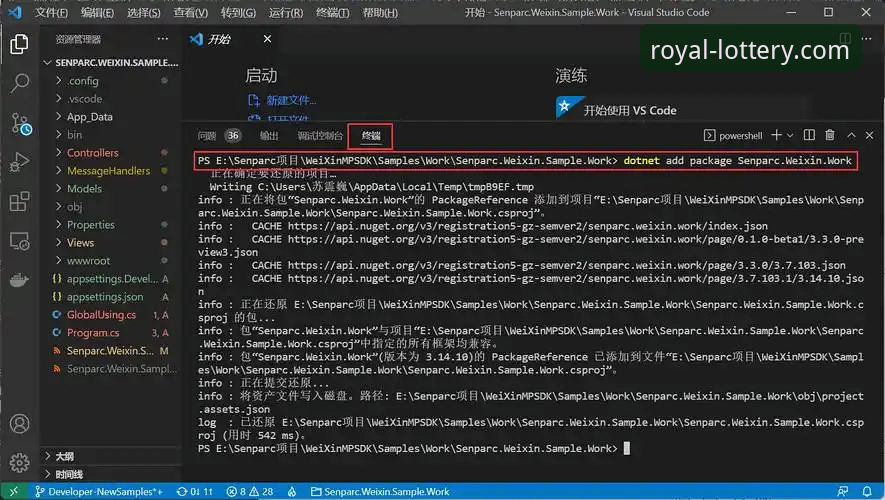Open the Program.cs file
Image resolution: width=885 pixels, height=500 pixels.
tap(111, 333)
